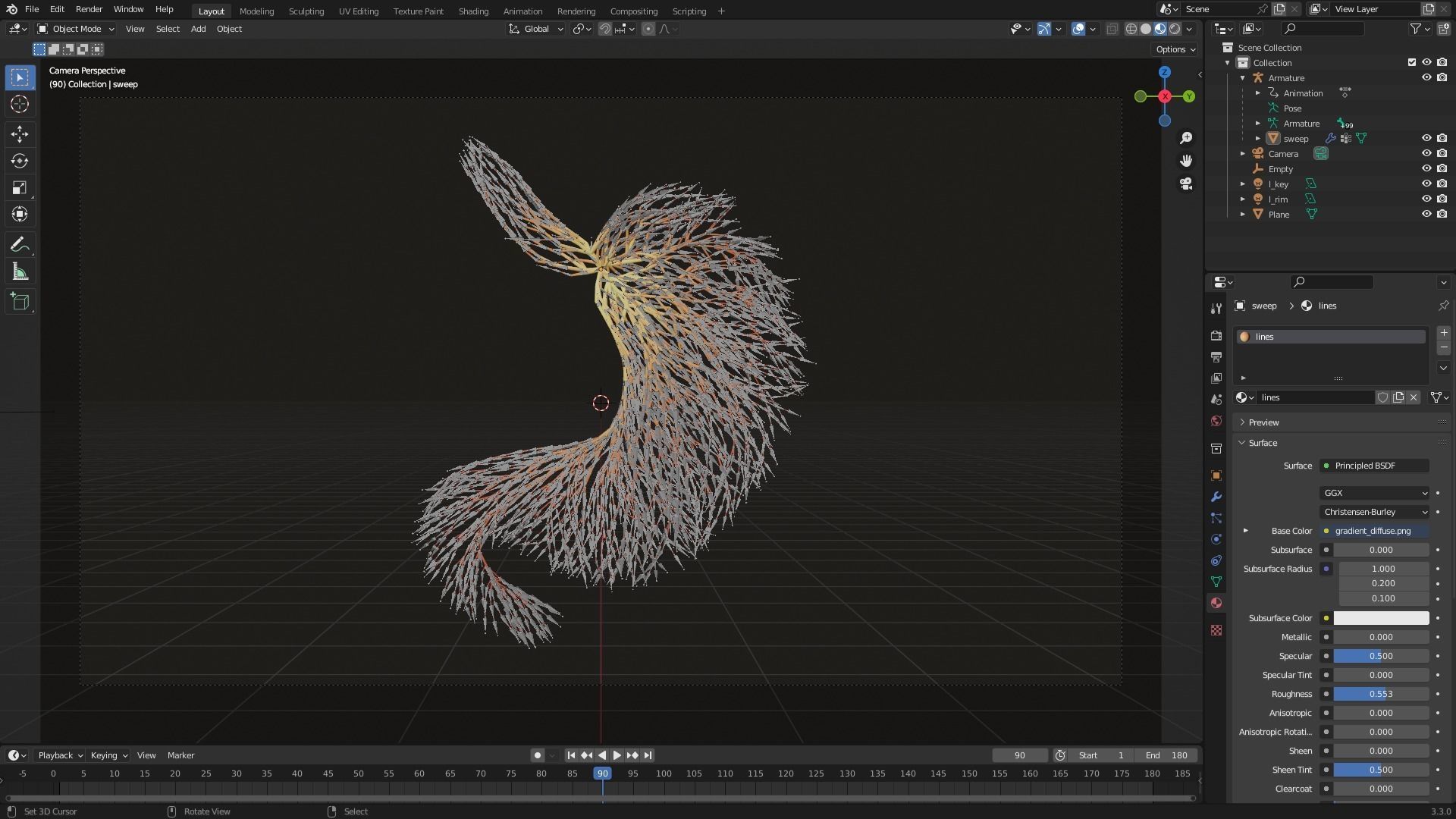Adjust the Roughness slider
The image size is (1456, 819).
point(1381,694)
